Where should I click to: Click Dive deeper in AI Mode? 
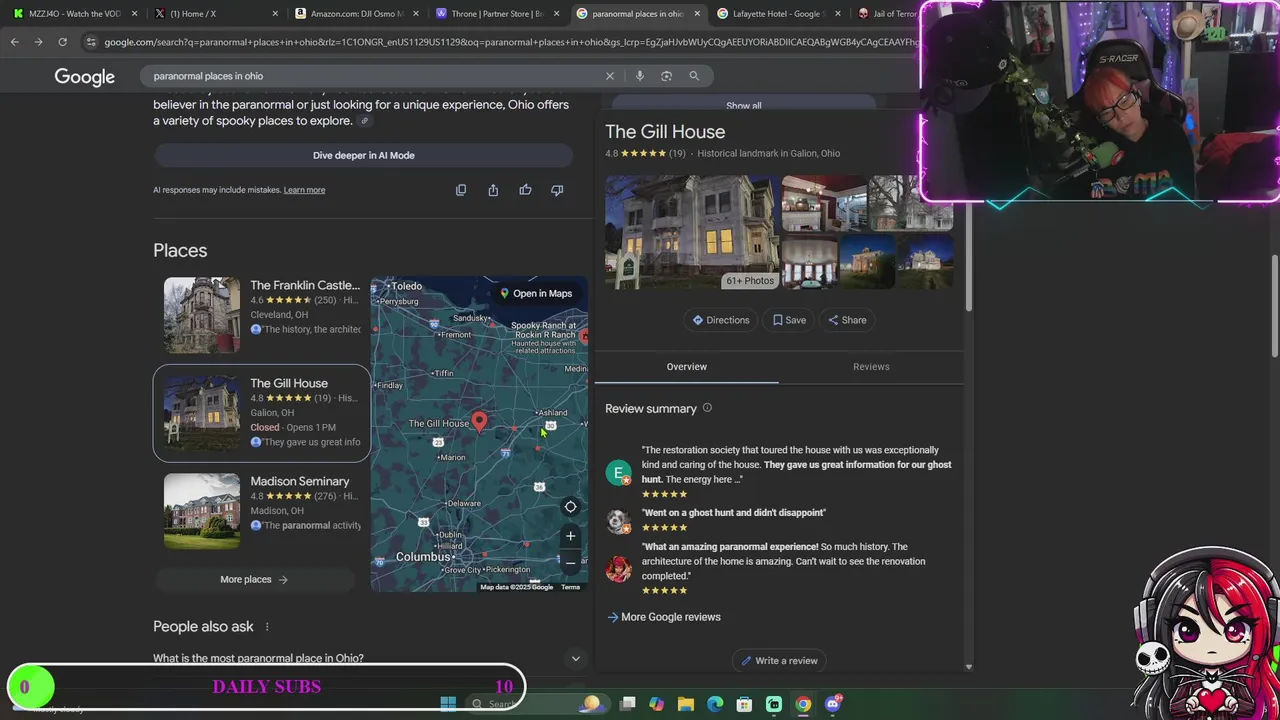point(363,155)
